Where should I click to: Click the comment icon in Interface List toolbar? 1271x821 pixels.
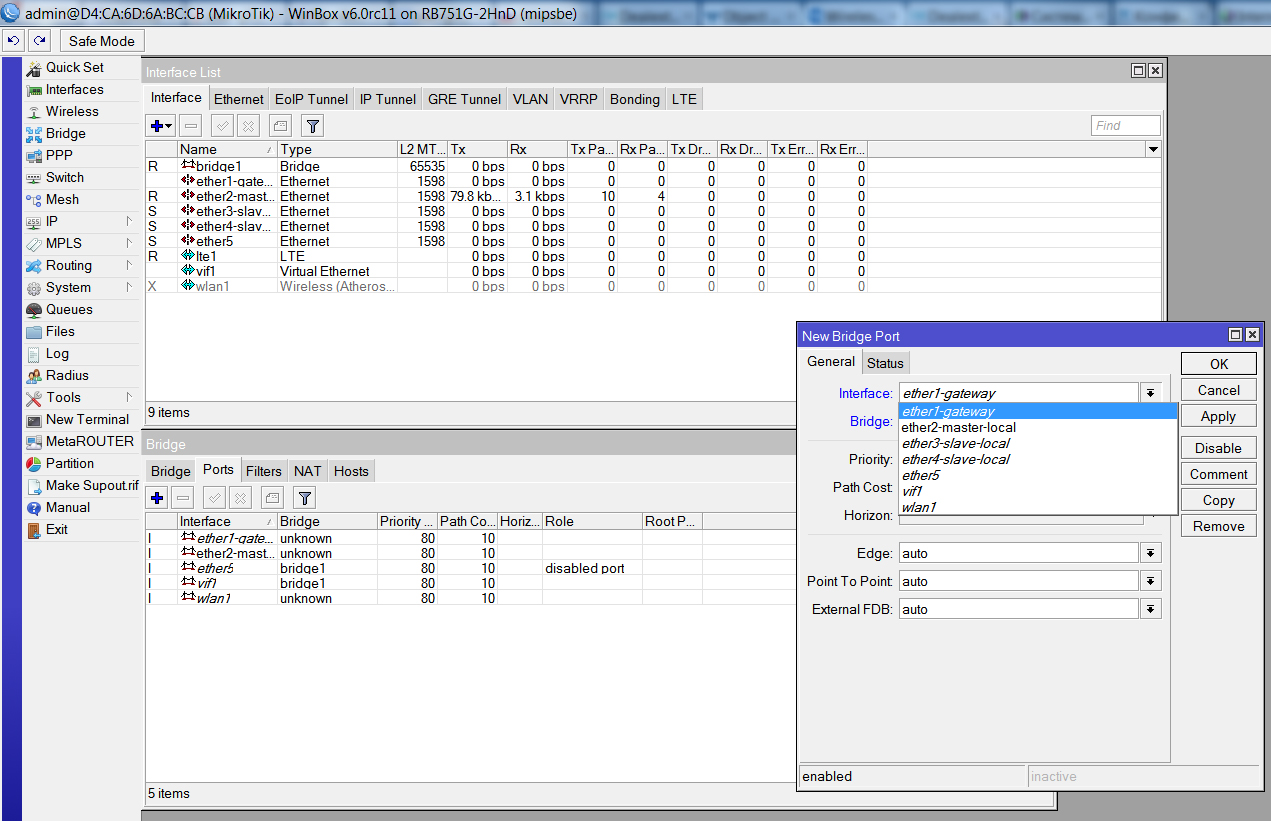(x=280, y=126)
